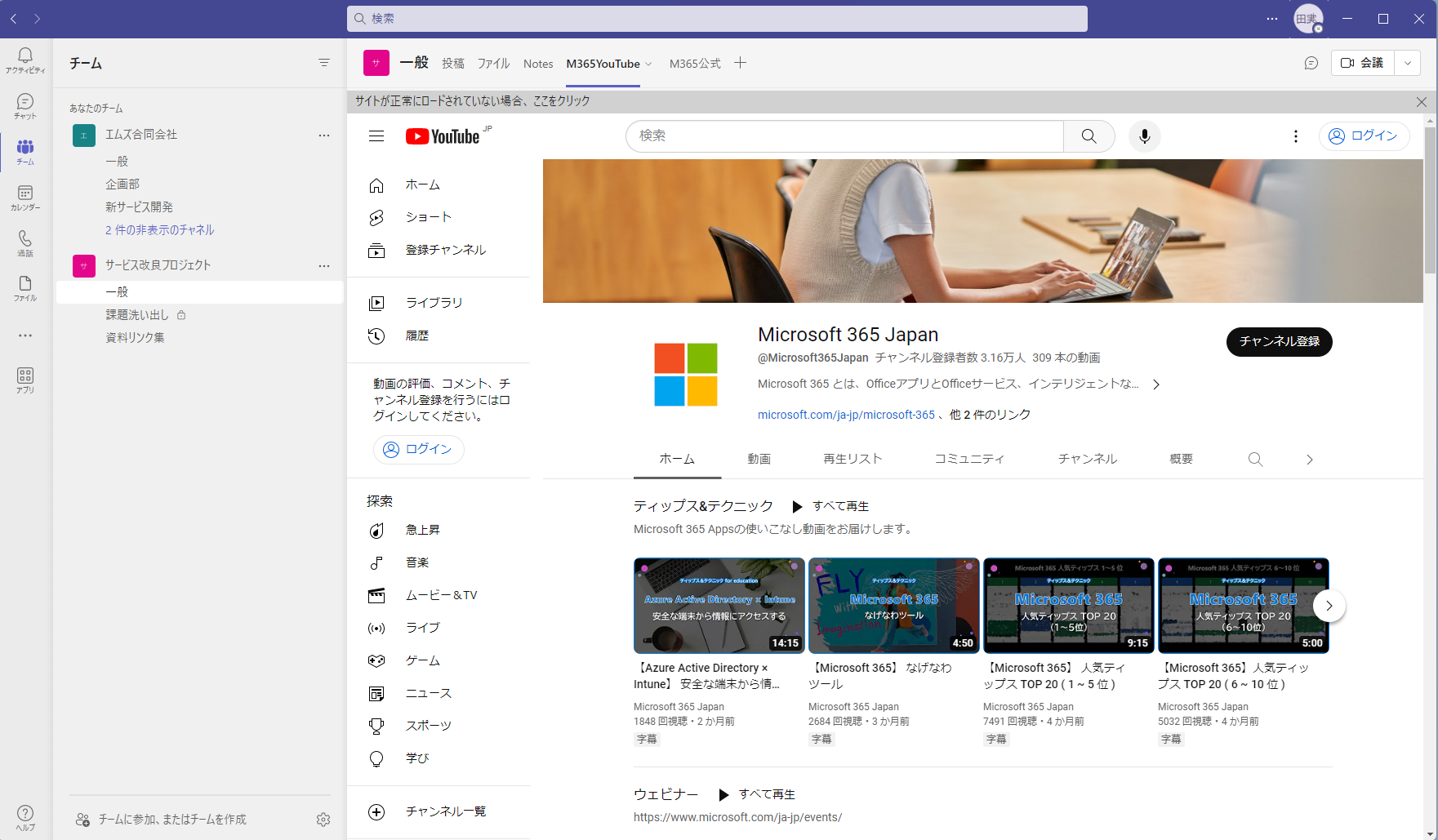Add a new tab with plus icon
The image size is (1438, 840).
pyautogui.click(x=740, y=63)
